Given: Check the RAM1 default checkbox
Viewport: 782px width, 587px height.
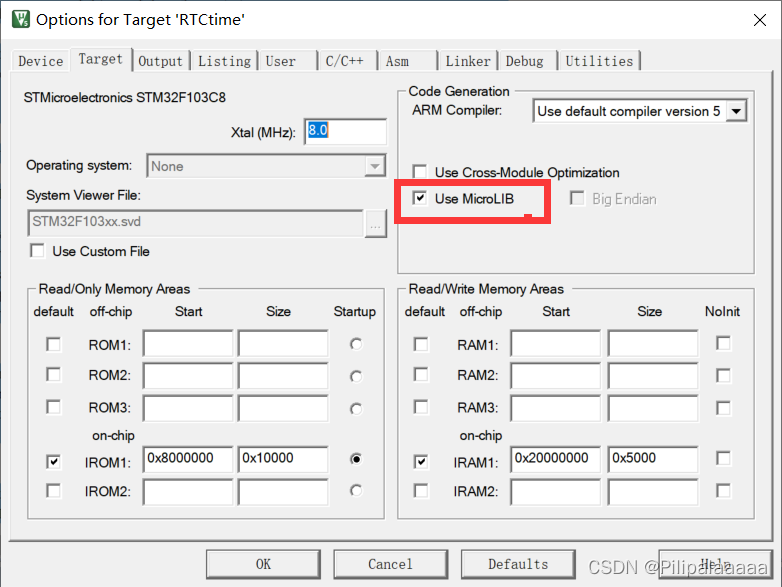Looking at the screenshot, I should pos(421,344).
